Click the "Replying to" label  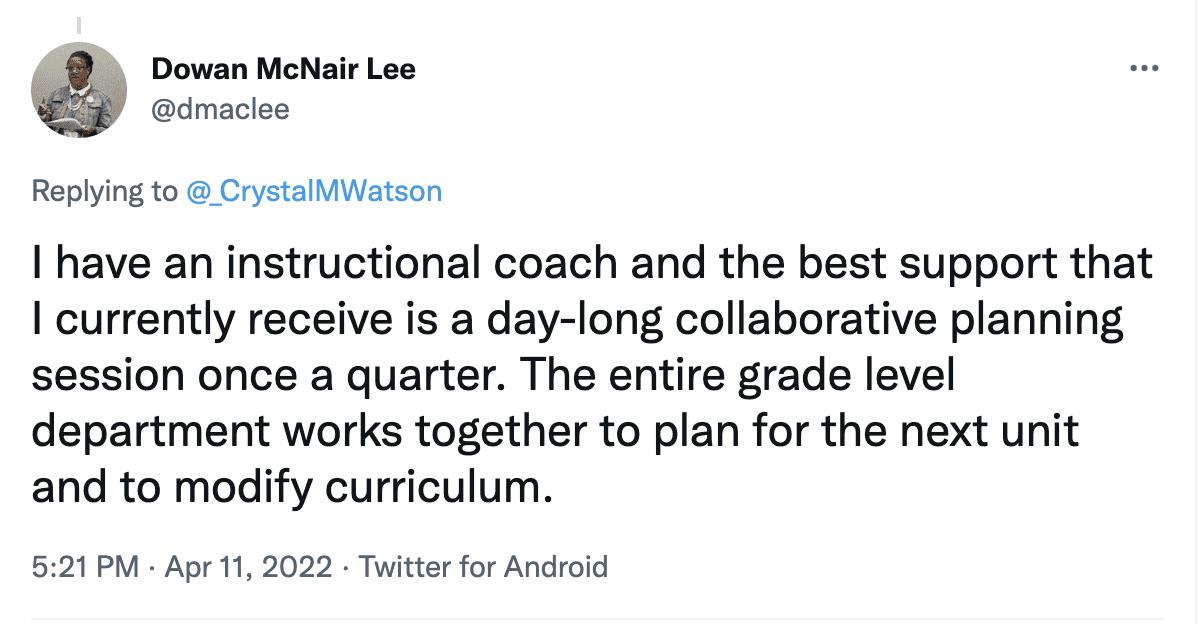click(x=104, y=191)
